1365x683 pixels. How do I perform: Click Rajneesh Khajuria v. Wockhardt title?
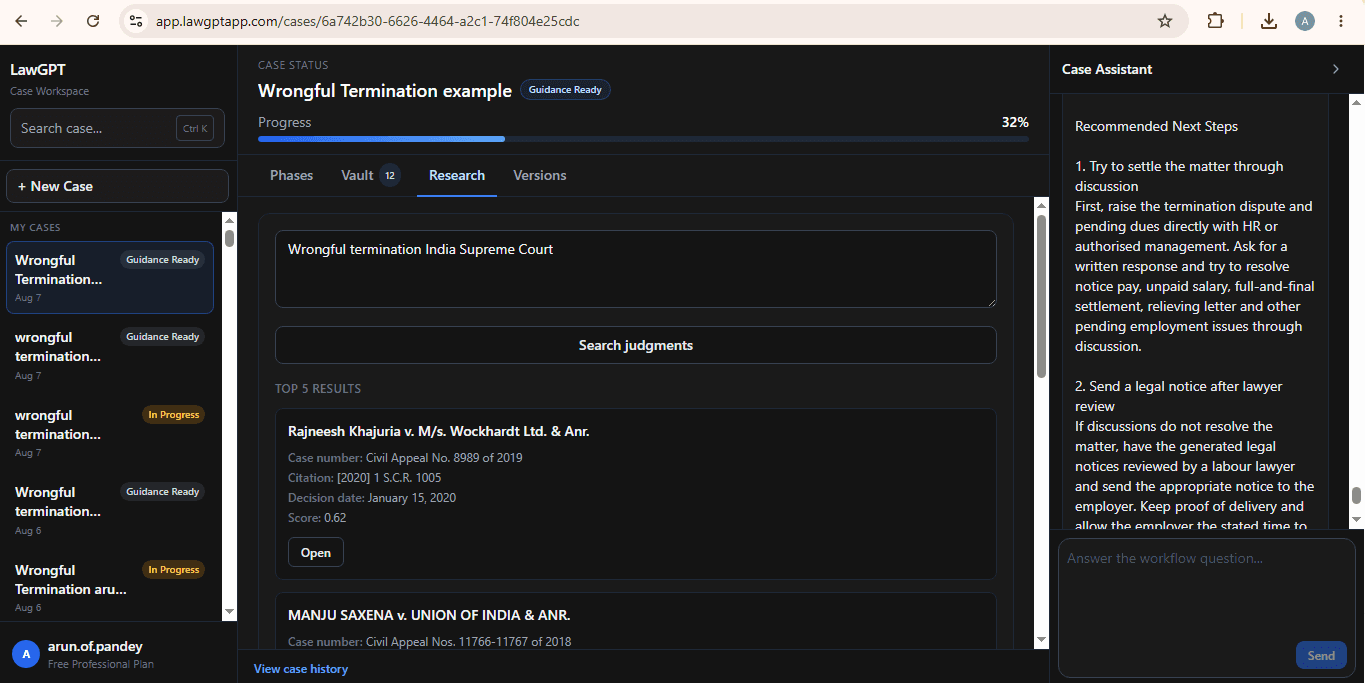point(438,432)
